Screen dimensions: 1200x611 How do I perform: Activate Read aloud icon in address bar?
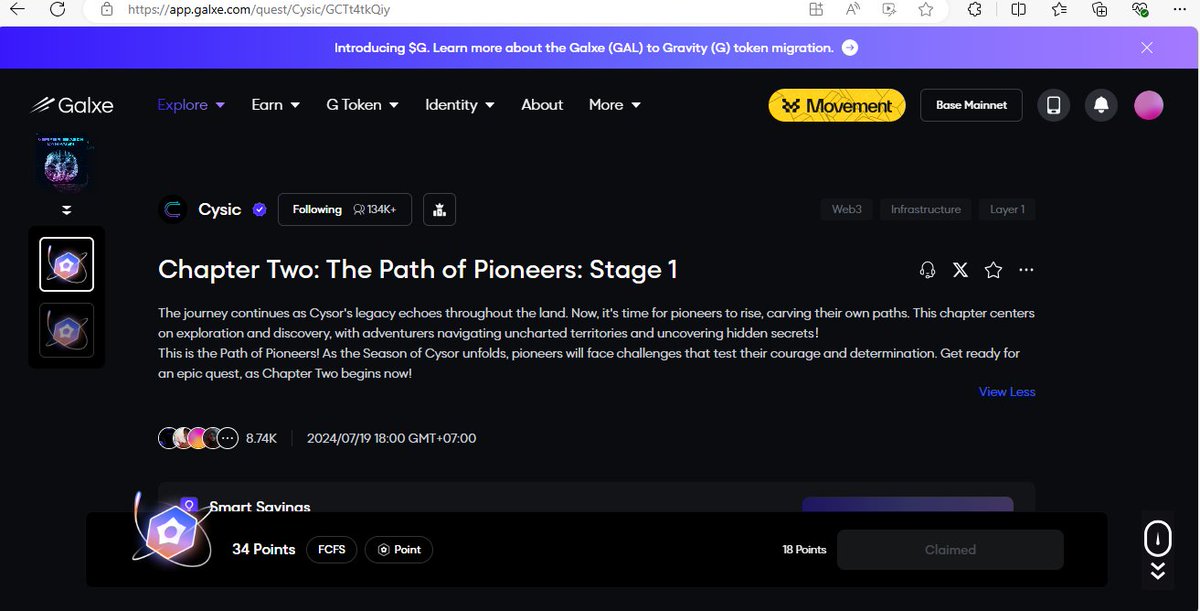pos(853,9)
